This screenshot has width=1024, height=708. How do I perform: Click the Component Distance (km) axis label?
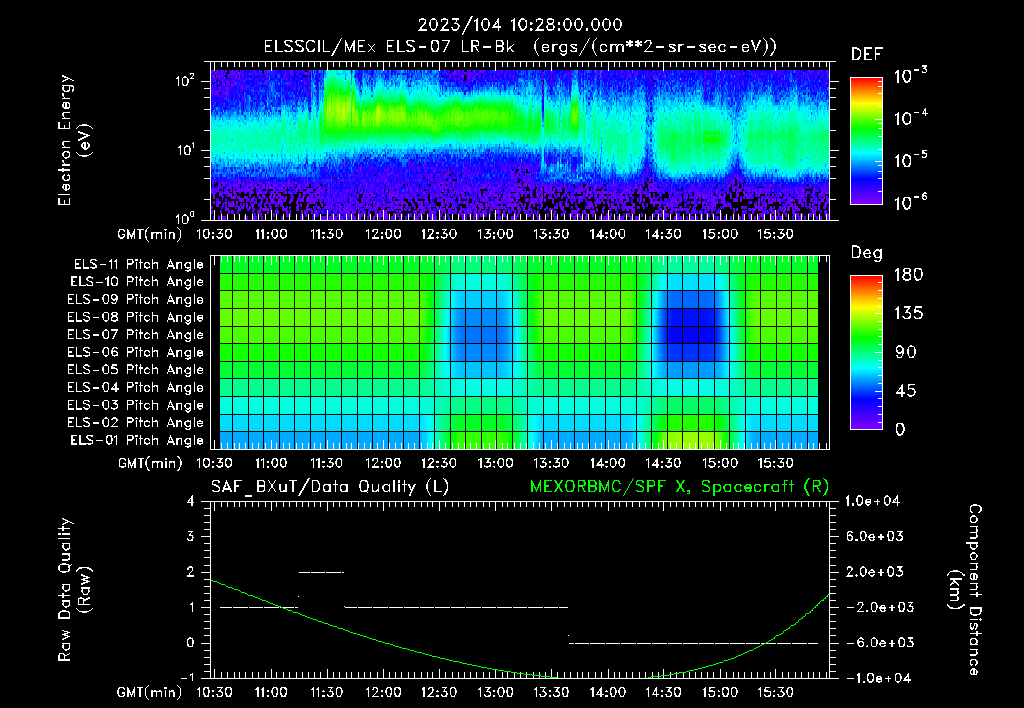(965, 590)
